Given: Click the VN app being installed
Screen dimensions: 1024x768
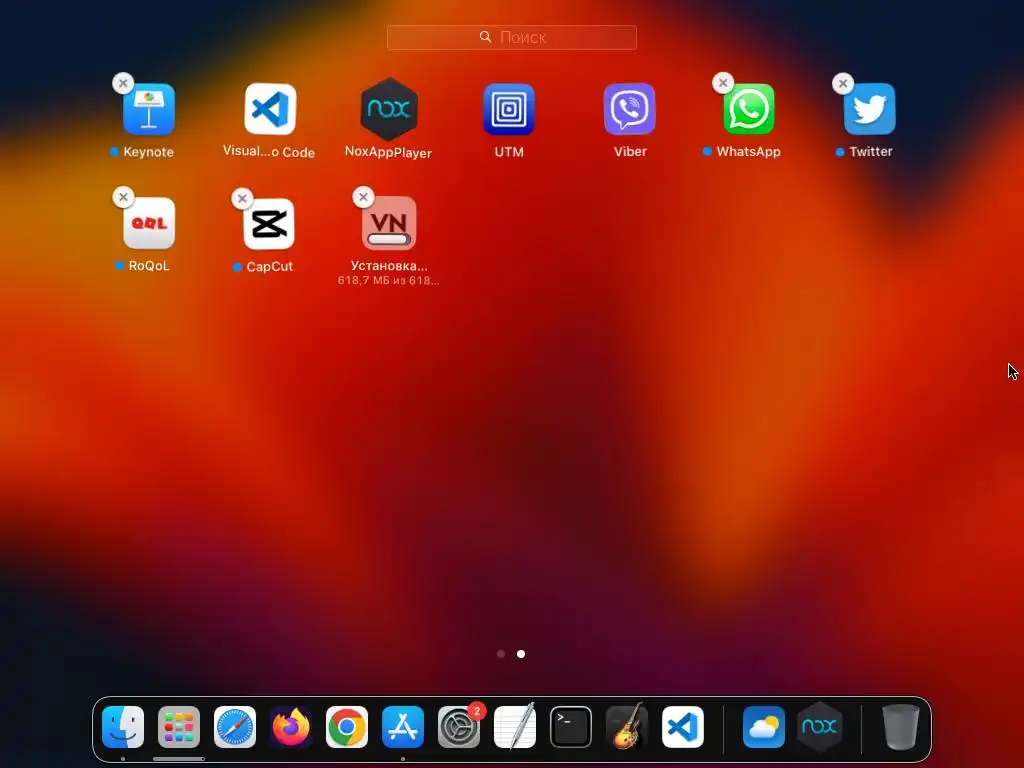Looking at the screenshot, I should click(x=389, y=223).
